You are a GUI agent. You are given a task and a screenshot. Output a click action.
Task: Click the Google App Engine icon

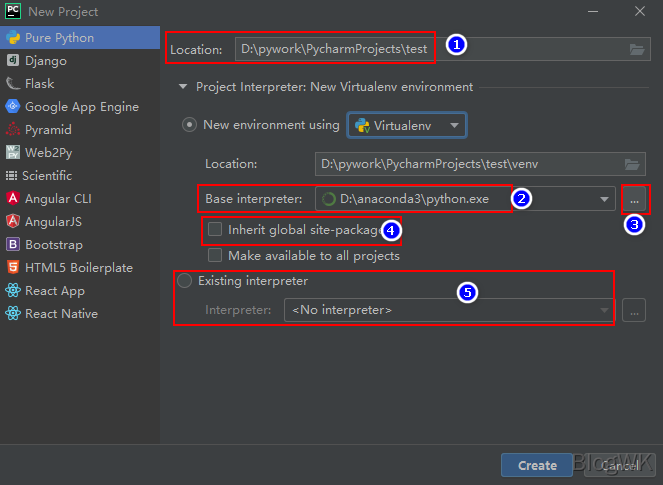[13, 106]
